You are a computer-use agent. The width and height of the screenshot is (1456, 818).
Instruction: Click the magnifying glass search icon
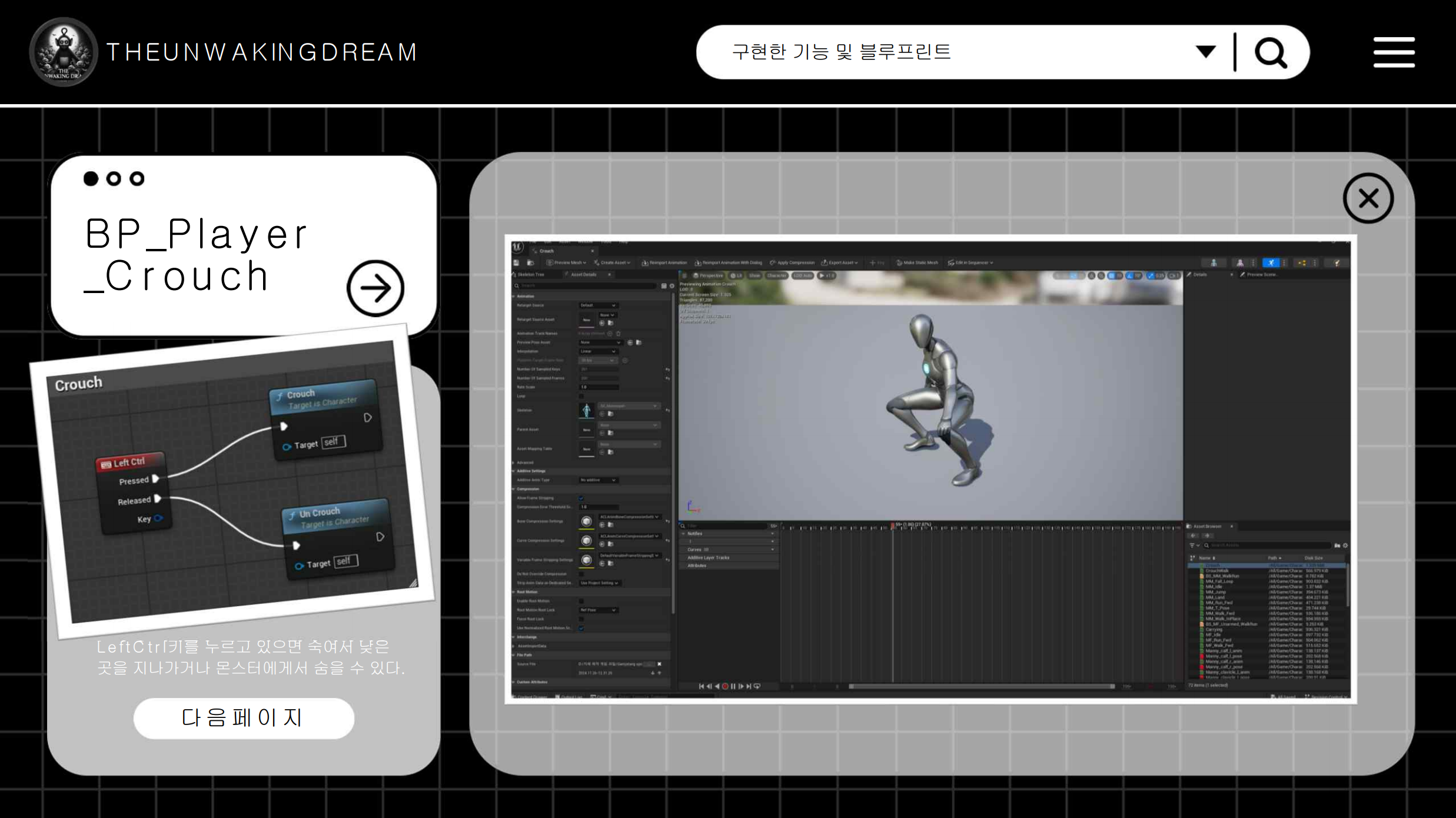tap(1271, 53)
